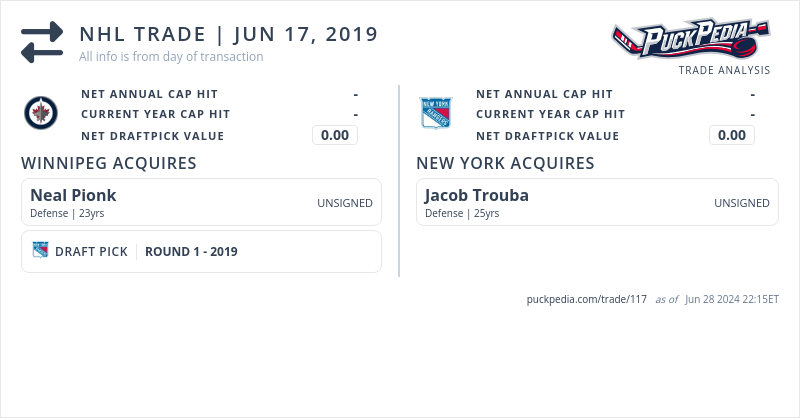The width and height of the screenshot is (800, 418).
Task: Click the puckpedia.com/trade/117 URL
Action: [586, 299]
